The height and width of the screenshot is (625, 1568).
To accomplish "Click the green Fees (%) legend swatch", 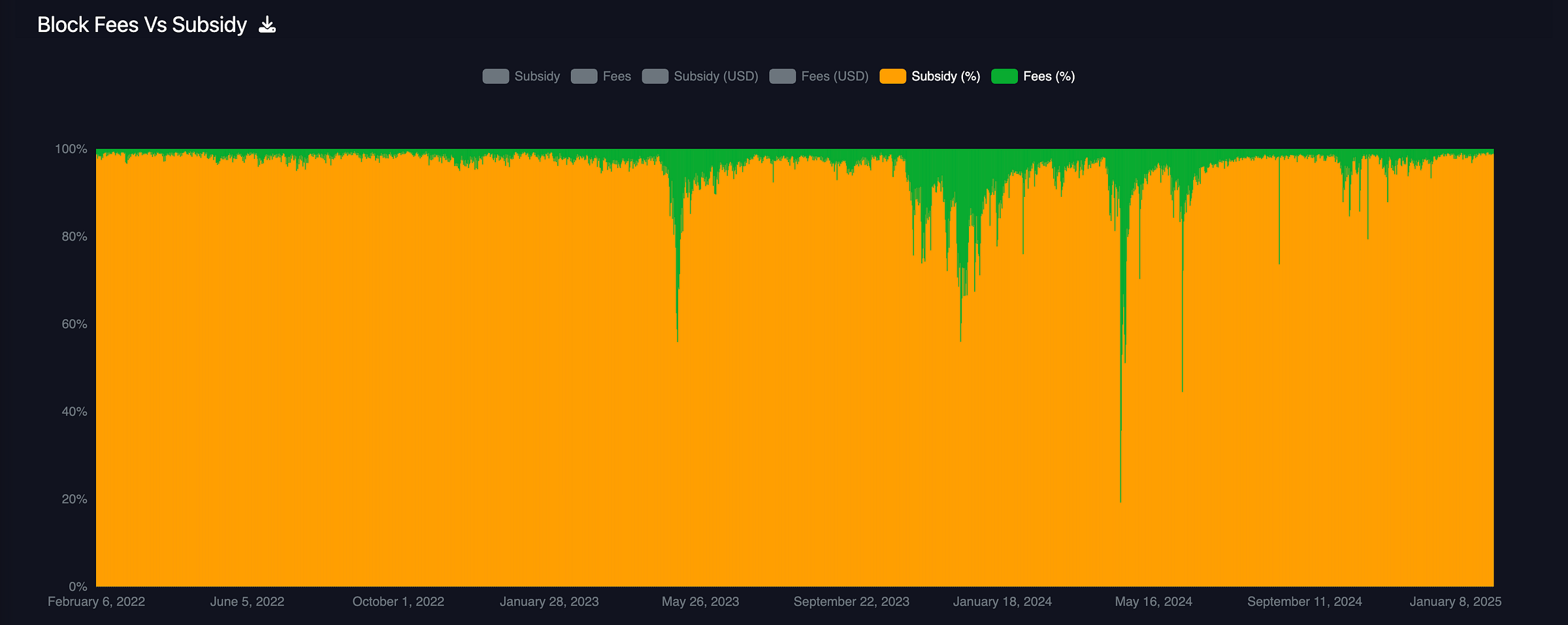I will pyautogui.click(x=1005, y=76).
